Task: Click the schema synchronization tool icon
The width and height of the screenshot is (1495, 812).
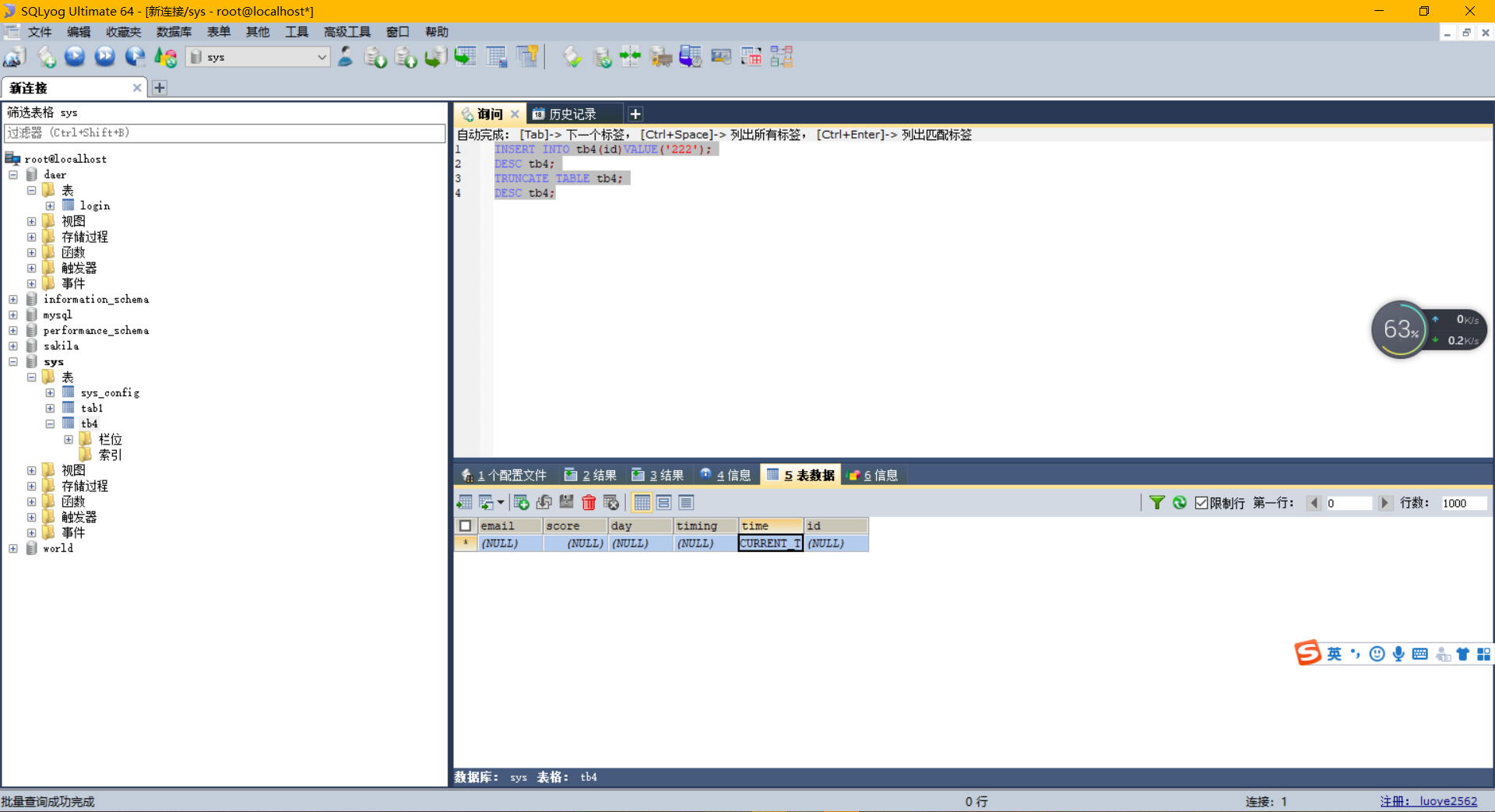Action: tap(630, 57)
